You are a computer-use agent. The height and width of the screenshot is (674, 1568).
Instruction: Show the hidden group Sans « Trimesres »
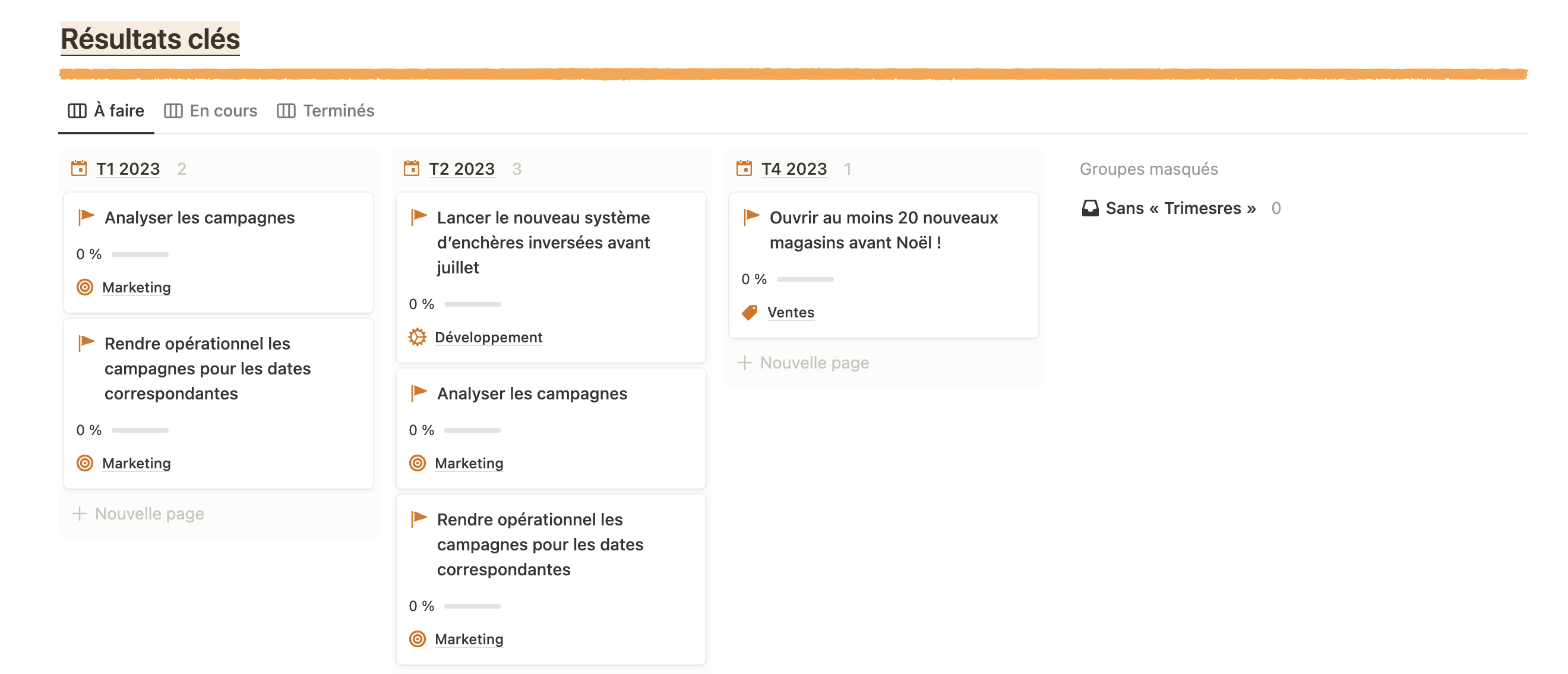point(1180,208)
